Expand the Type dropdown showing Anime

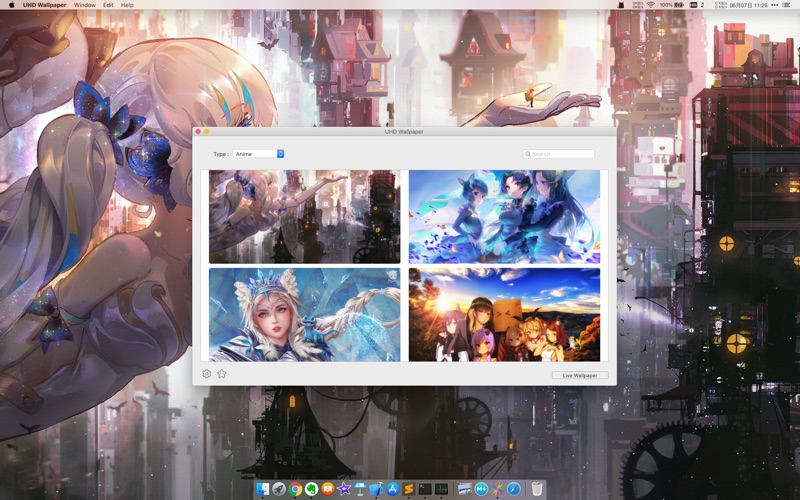click(258, 154)
